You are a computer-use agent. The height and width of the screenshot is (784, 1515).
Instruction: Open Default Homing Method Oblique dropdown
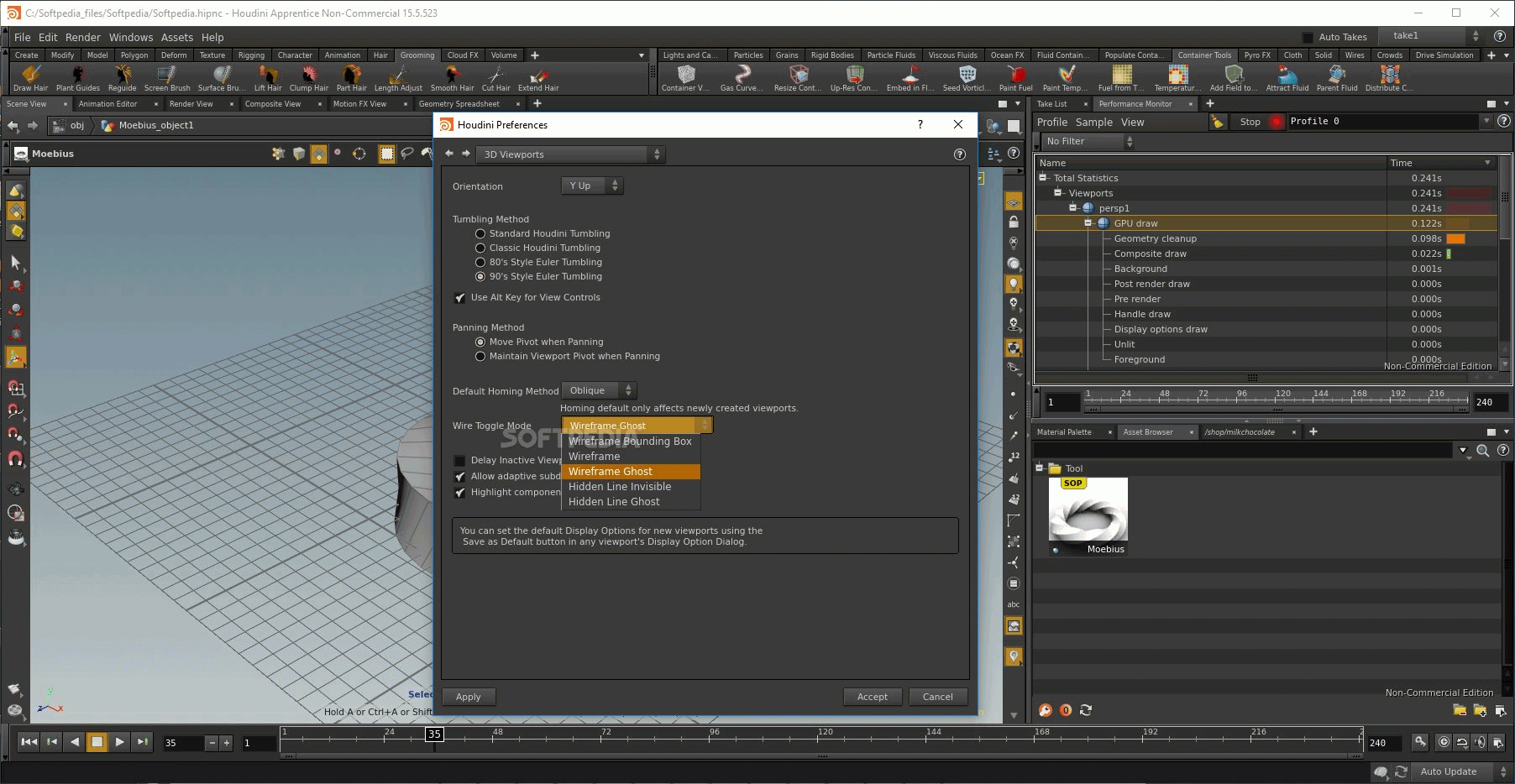[599, 390]
